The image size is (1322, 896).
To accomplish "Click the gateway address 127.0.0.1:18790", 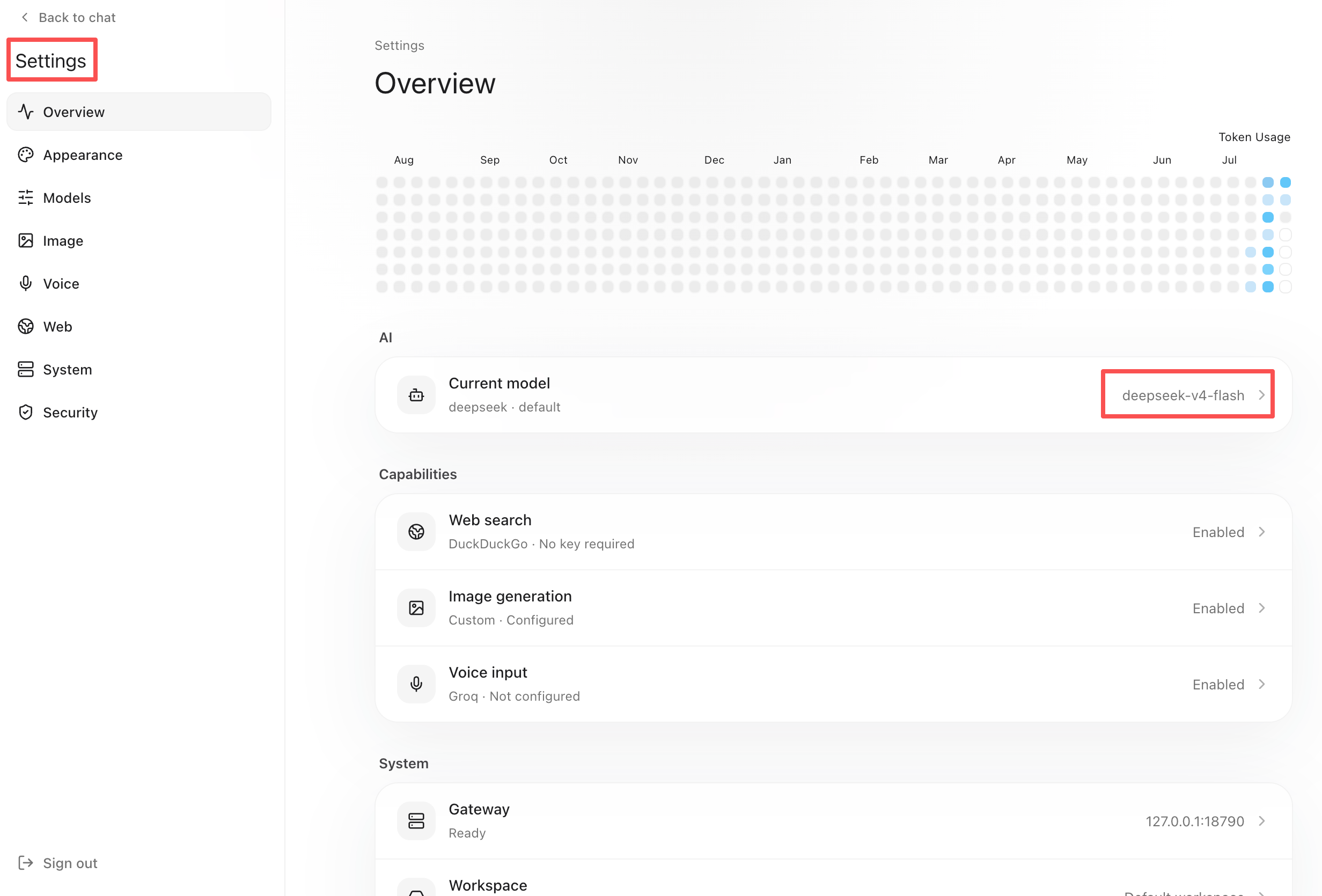I will click(1195, 820).
